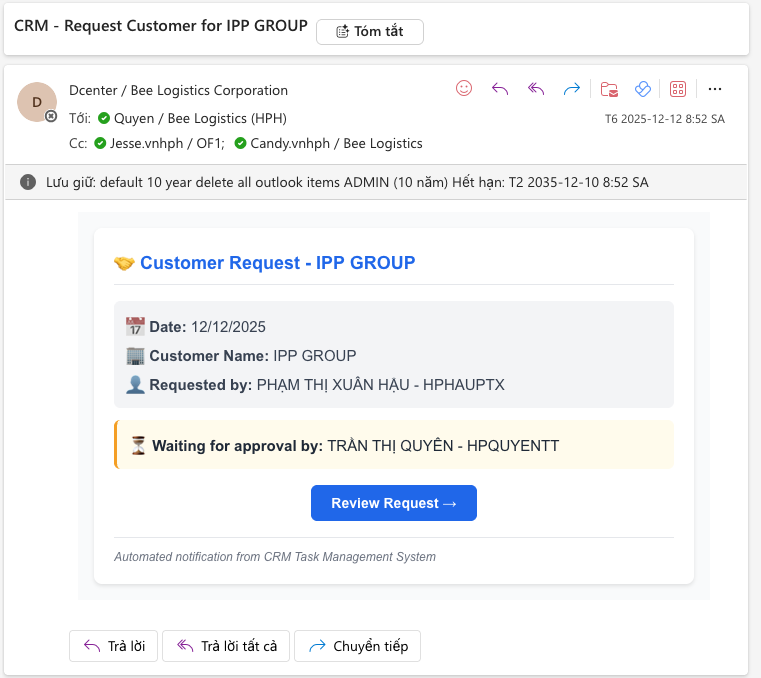Add an emoji reaction to the email

point(464,88)
